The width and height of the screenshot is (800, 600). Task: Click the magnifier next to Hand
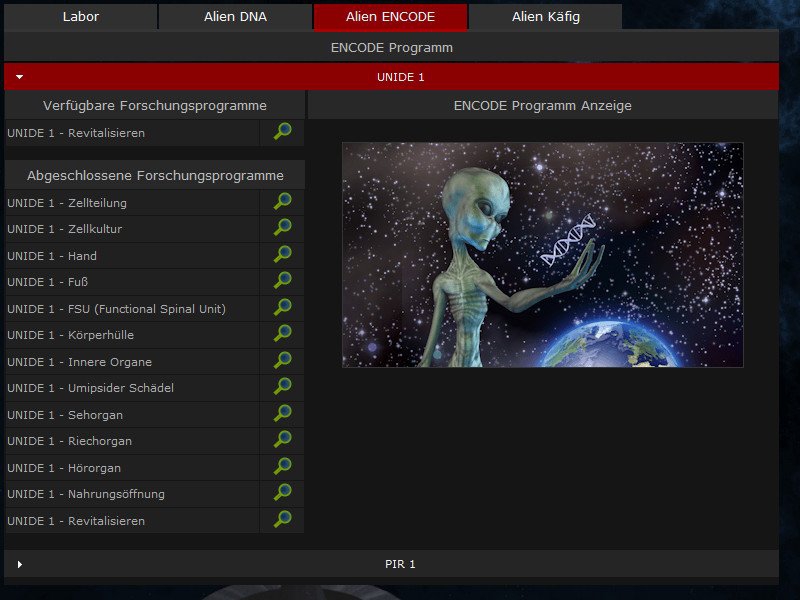(x=282, y=255)
